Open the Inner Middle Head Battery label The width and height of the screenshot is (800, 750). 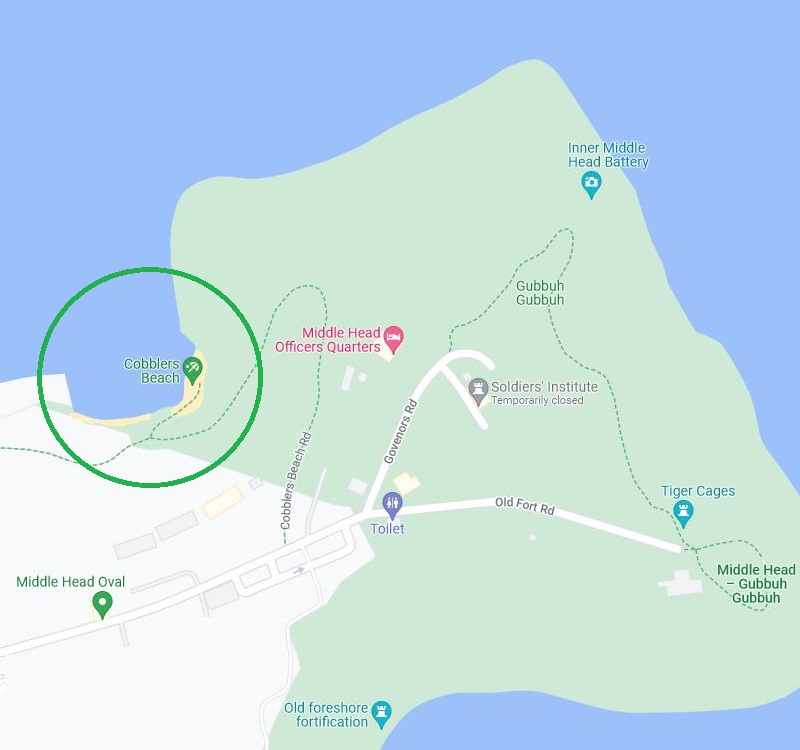[x=608, y=155]
